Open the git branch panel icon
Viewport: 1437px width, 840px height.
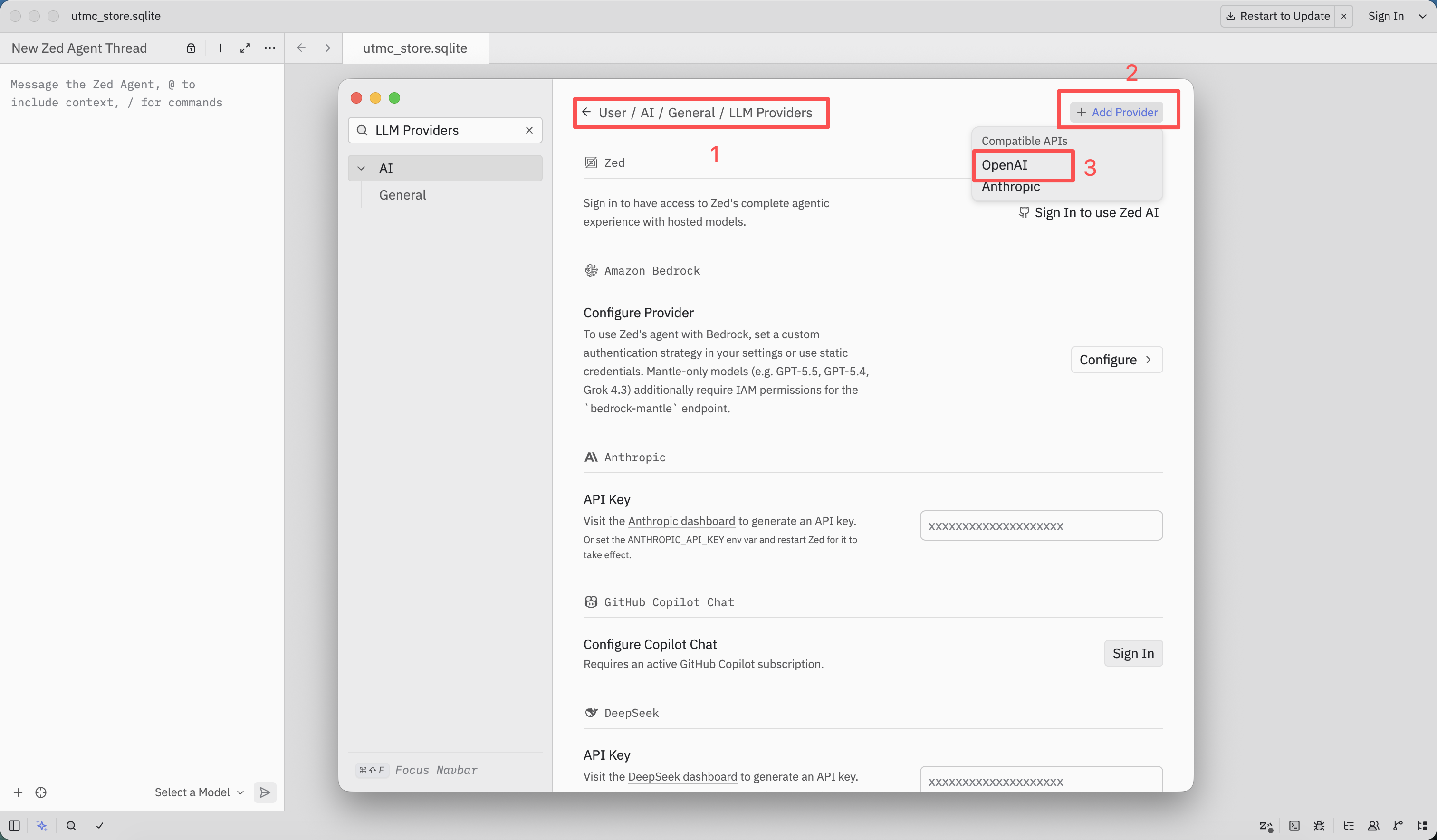[1398, 825]
